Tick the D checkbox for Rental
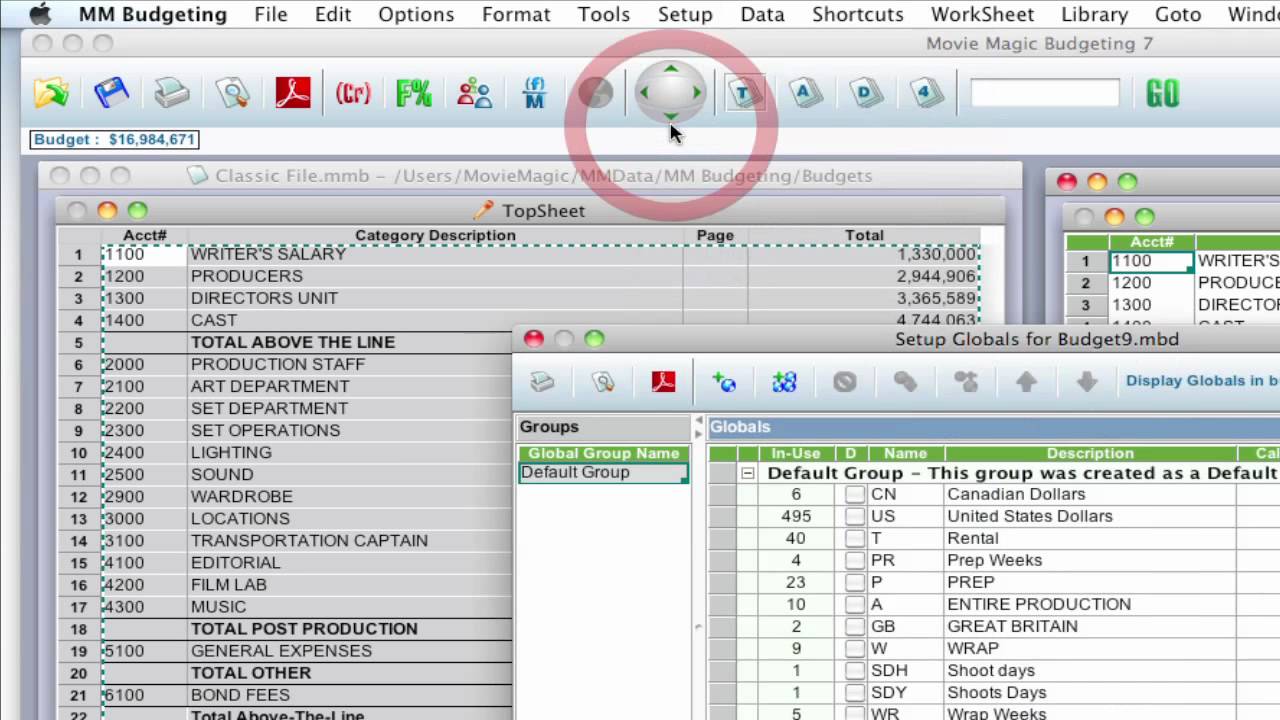 pyautogui.click(x=854, y=538)
